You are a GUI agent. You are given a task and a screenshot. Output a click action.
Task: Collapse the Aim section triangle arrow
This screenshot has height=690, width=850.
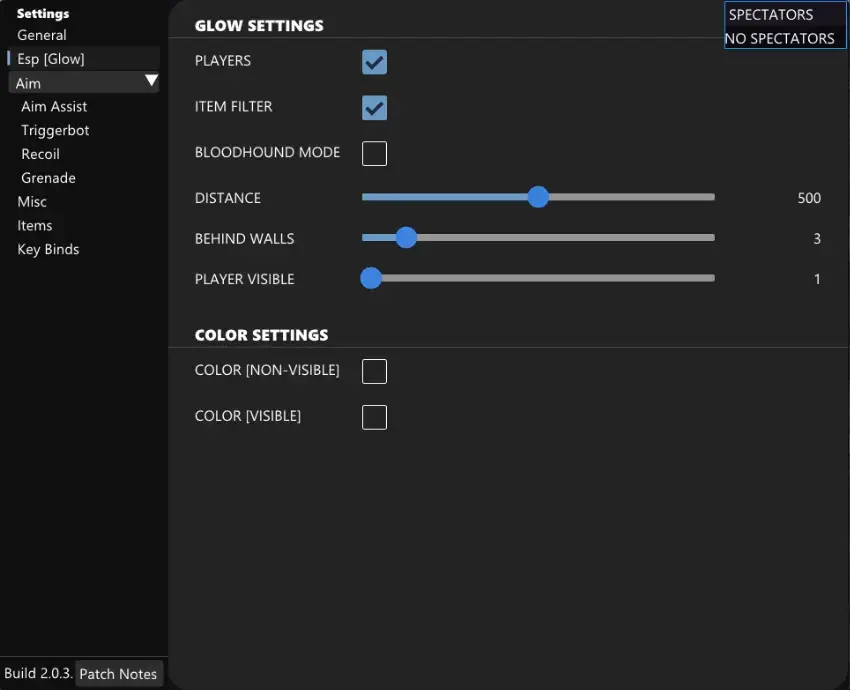click(151, 81)
